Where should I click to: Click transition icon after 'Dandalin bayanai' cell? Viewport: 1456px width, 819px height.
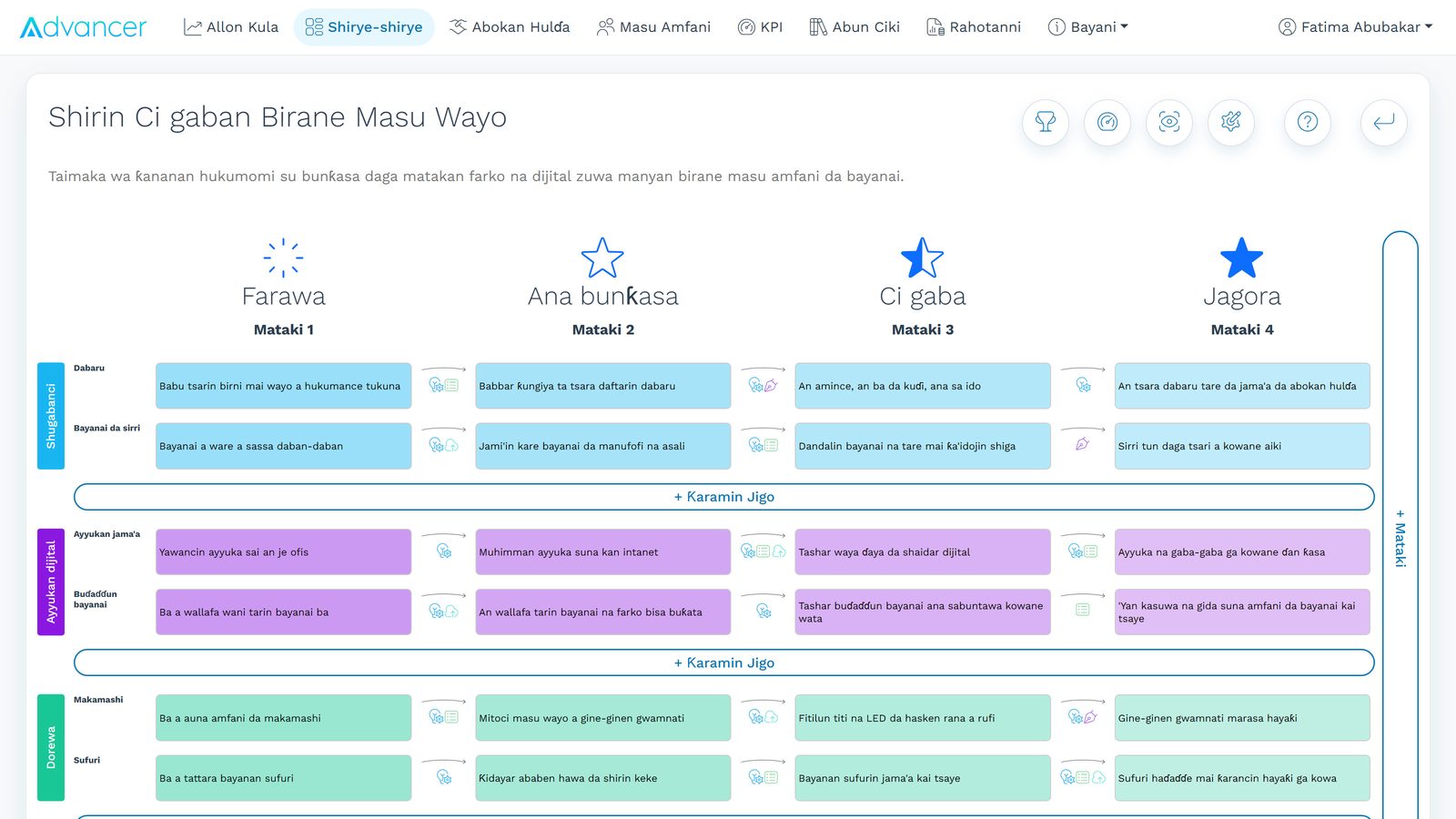(x=1083, y=445)
